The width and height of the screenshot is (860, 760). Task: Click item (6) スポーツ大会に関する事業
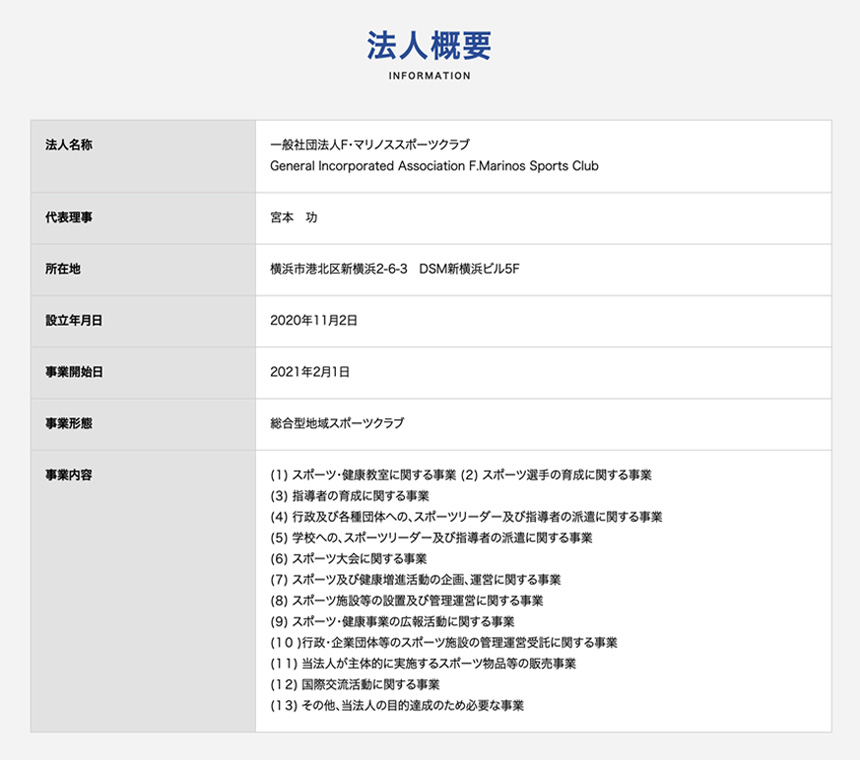tap(348, 559)
